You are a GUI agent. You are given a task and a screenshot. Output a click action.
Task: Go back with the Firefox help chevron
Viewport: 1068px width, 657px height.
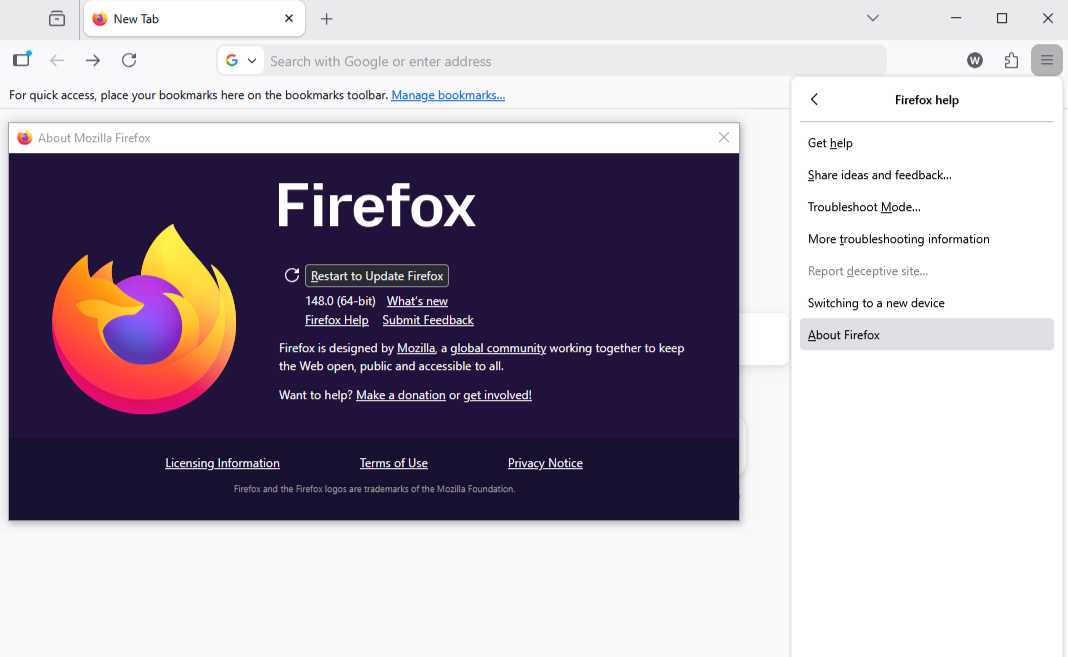coord(814,99)
